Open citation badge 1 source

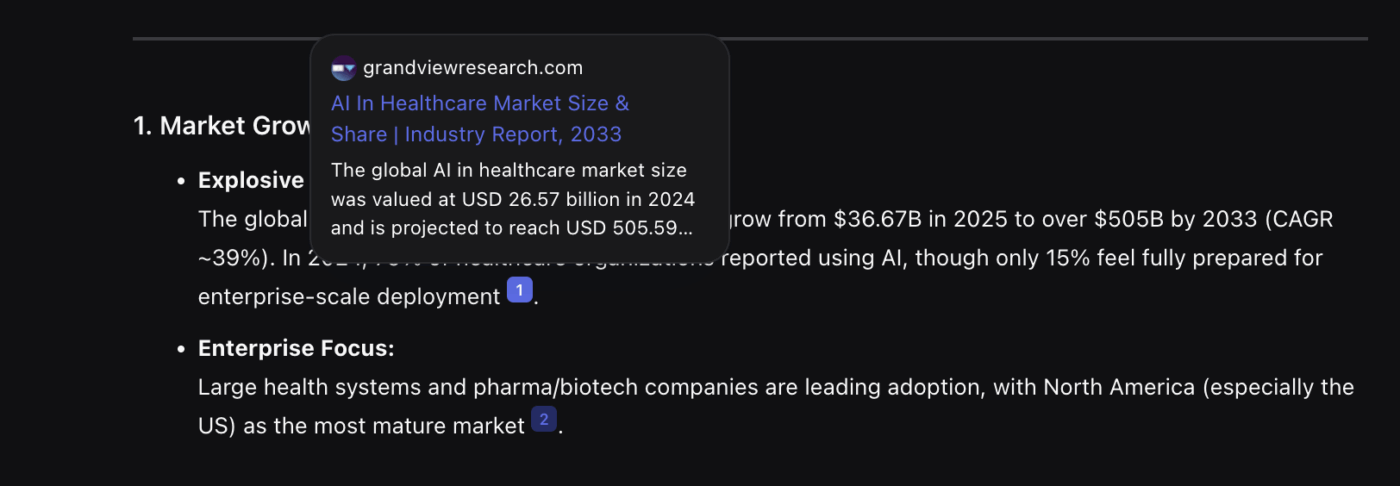click(519, 291)
